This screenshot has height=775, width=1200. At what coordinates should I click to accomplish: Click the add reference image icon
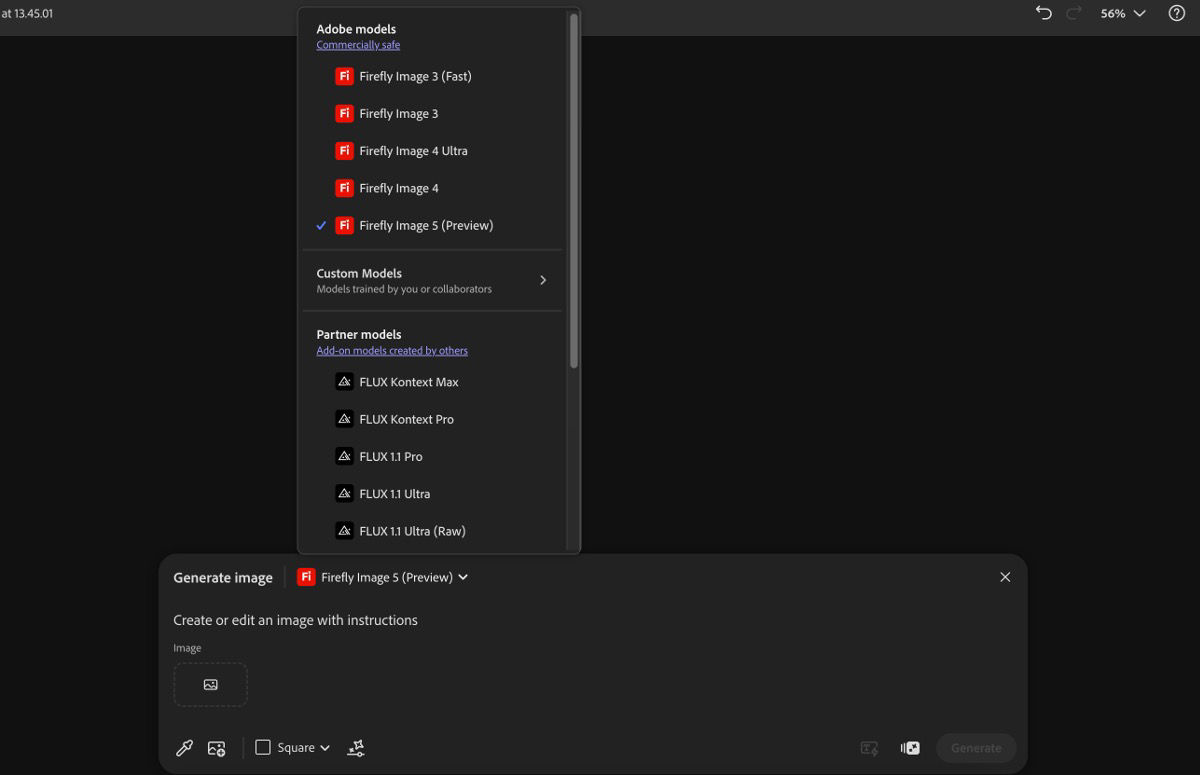[x=216, y=747]
